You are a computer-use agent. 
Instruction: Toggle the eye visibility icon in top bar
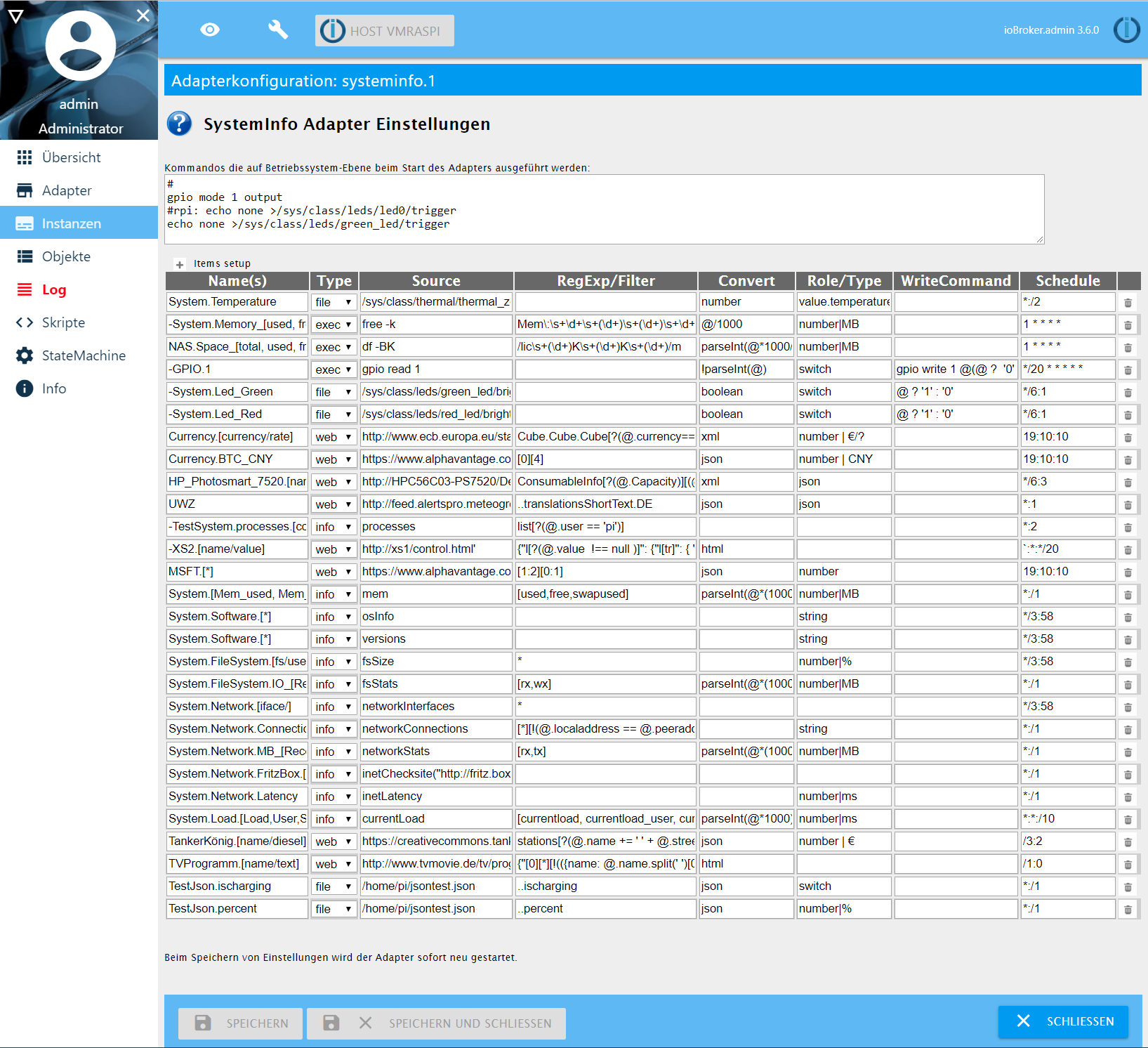tap(210, 30)
